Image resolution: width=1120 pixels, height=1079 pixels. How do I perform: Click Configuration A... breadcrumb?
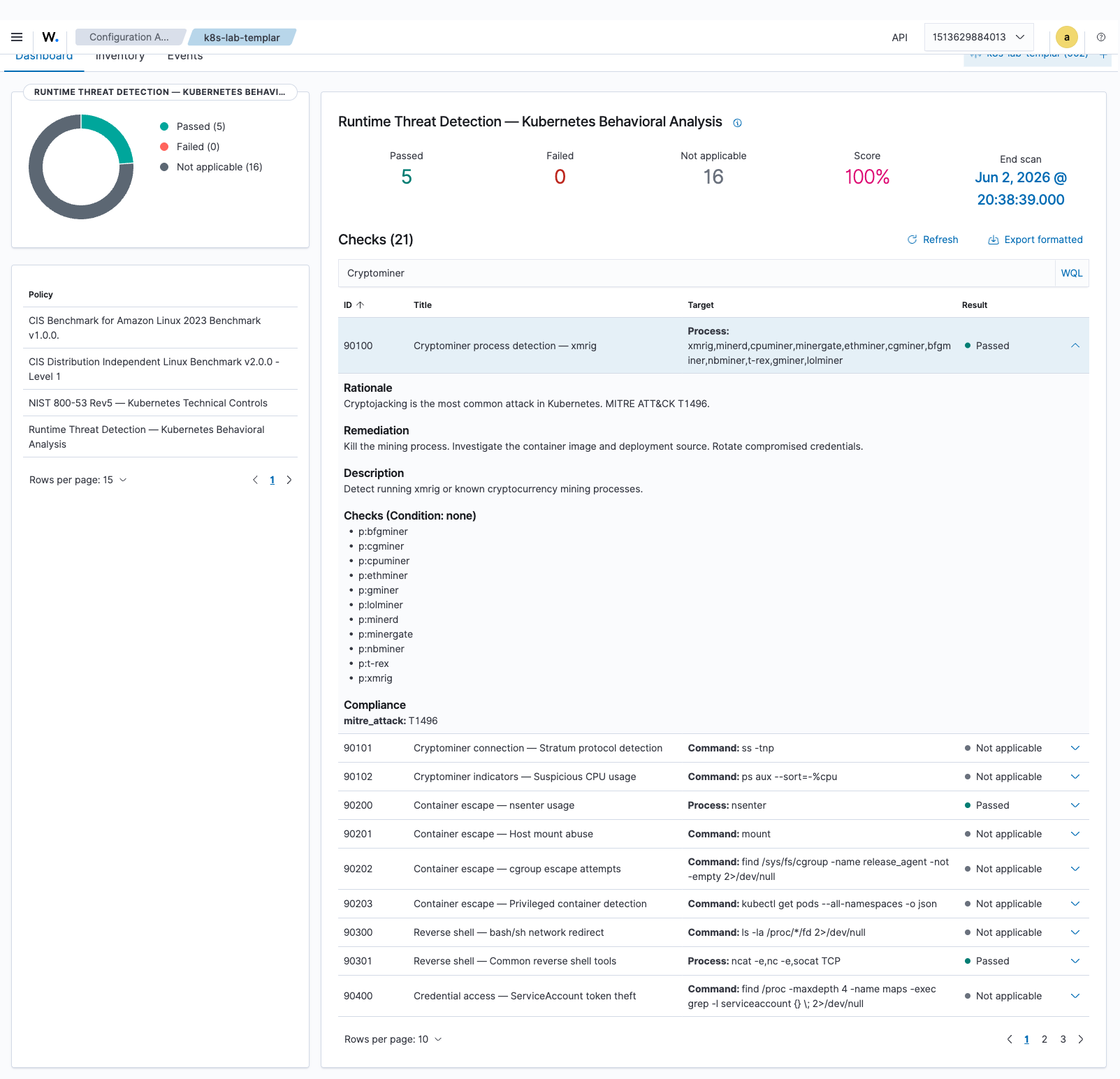pos(129,37)
